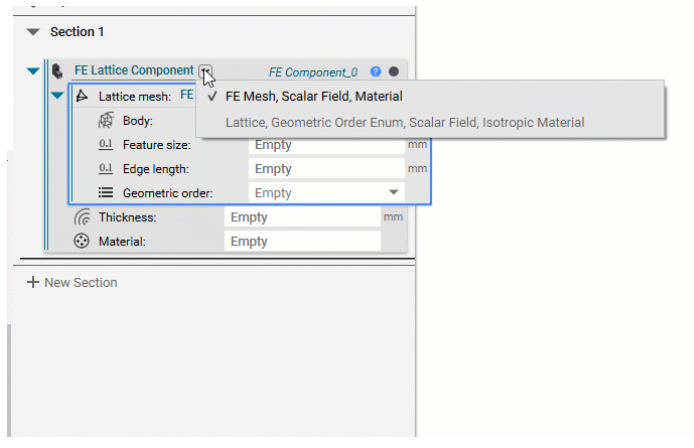Toggle the dark status circle of FE Component_0
Screen dimensions: 694x448
[x=393, y=71]
